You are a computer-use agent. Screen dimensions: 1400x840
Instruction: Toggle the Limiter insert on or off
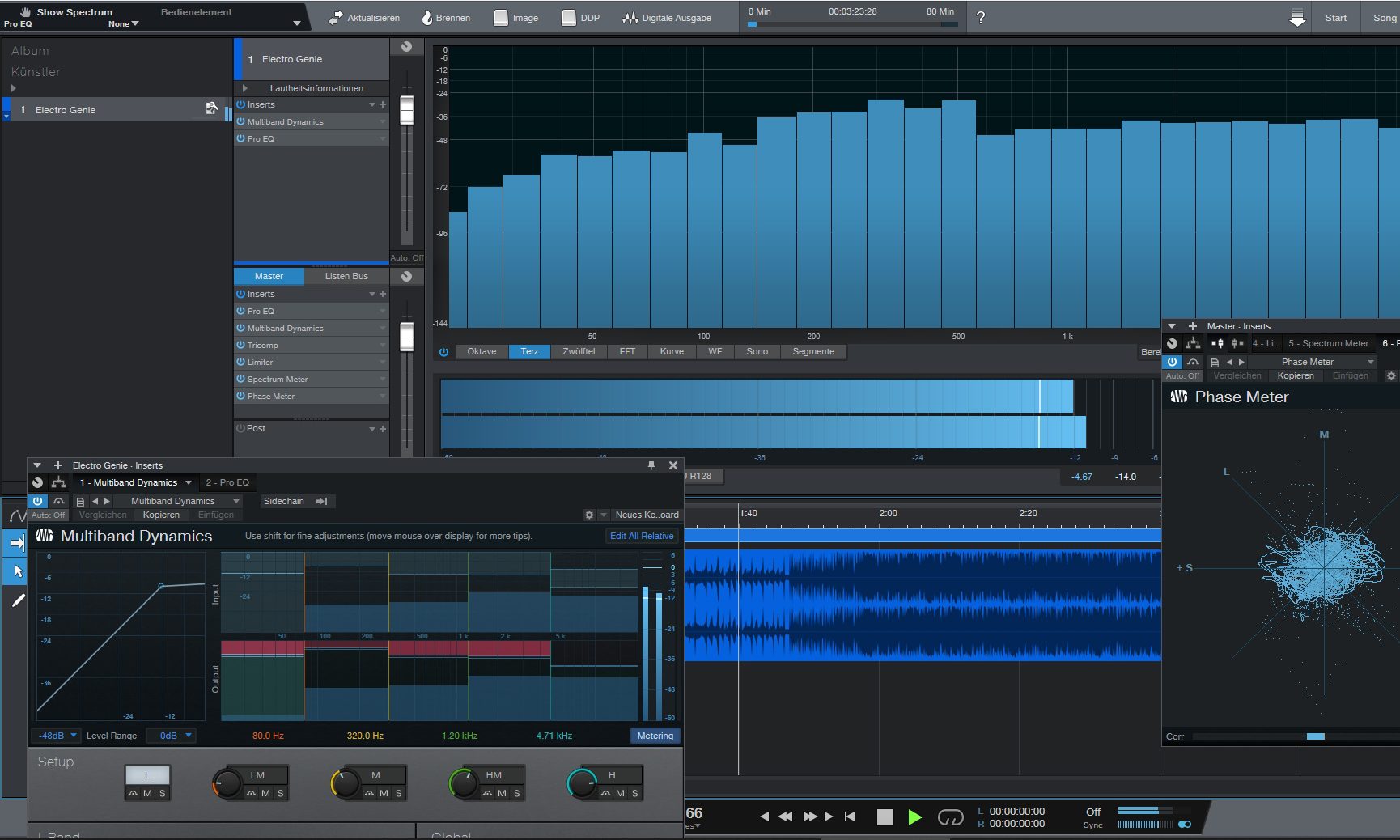[241, 362]
